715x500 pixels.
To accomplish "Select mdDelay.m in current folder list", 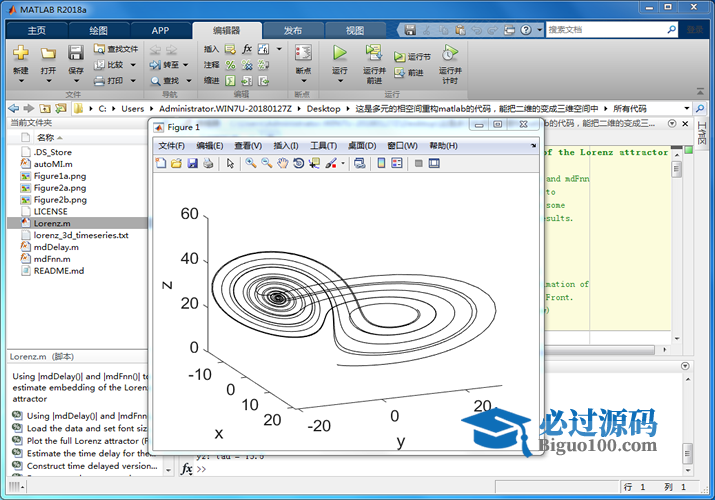I will pos(56,247).
